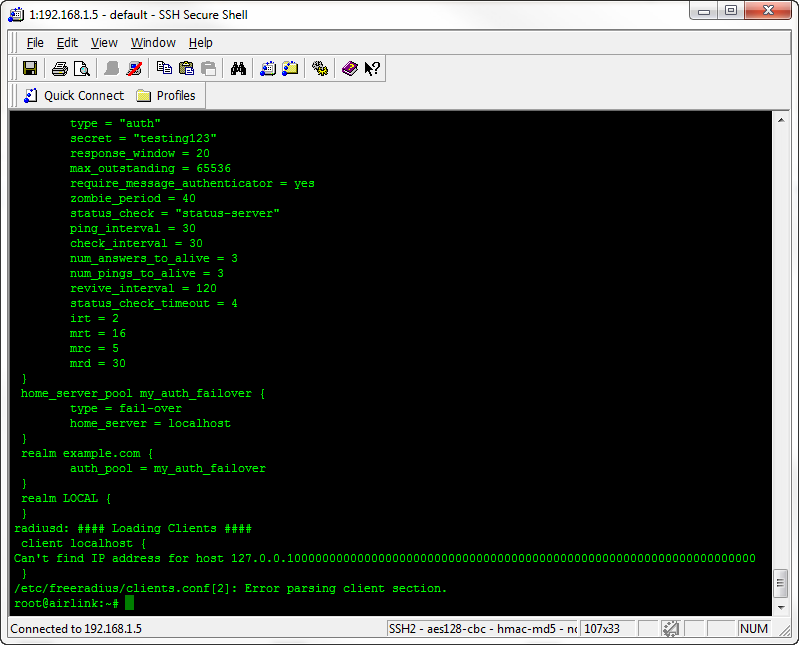Screen dimensions: 799x645
Task: Click 'response_window = 20' line
Action: [140, 153]
